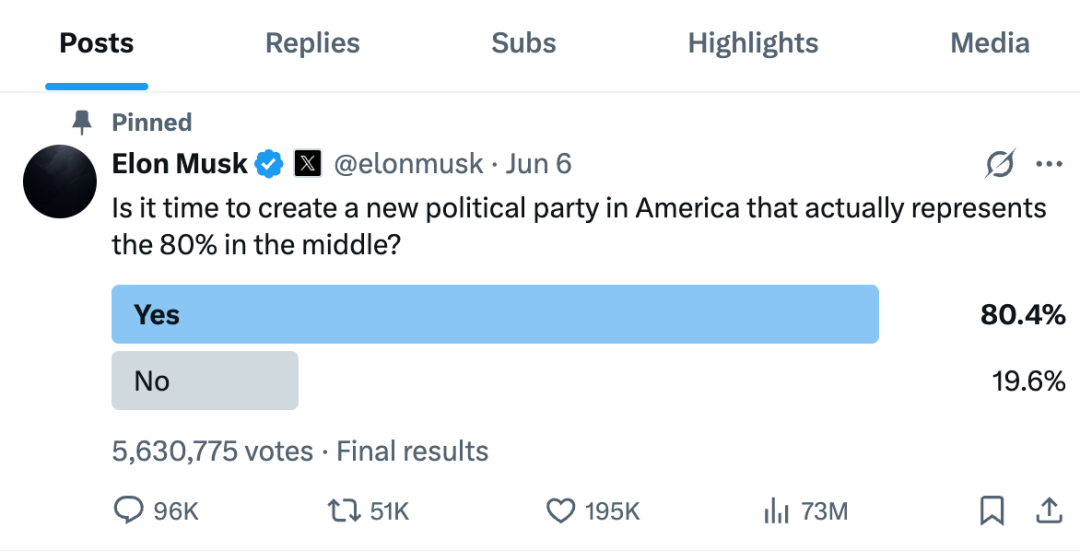Screen dimensions: 1080x551
Task: Click the blue verified checkmark badge
Action: click(270, 164)
